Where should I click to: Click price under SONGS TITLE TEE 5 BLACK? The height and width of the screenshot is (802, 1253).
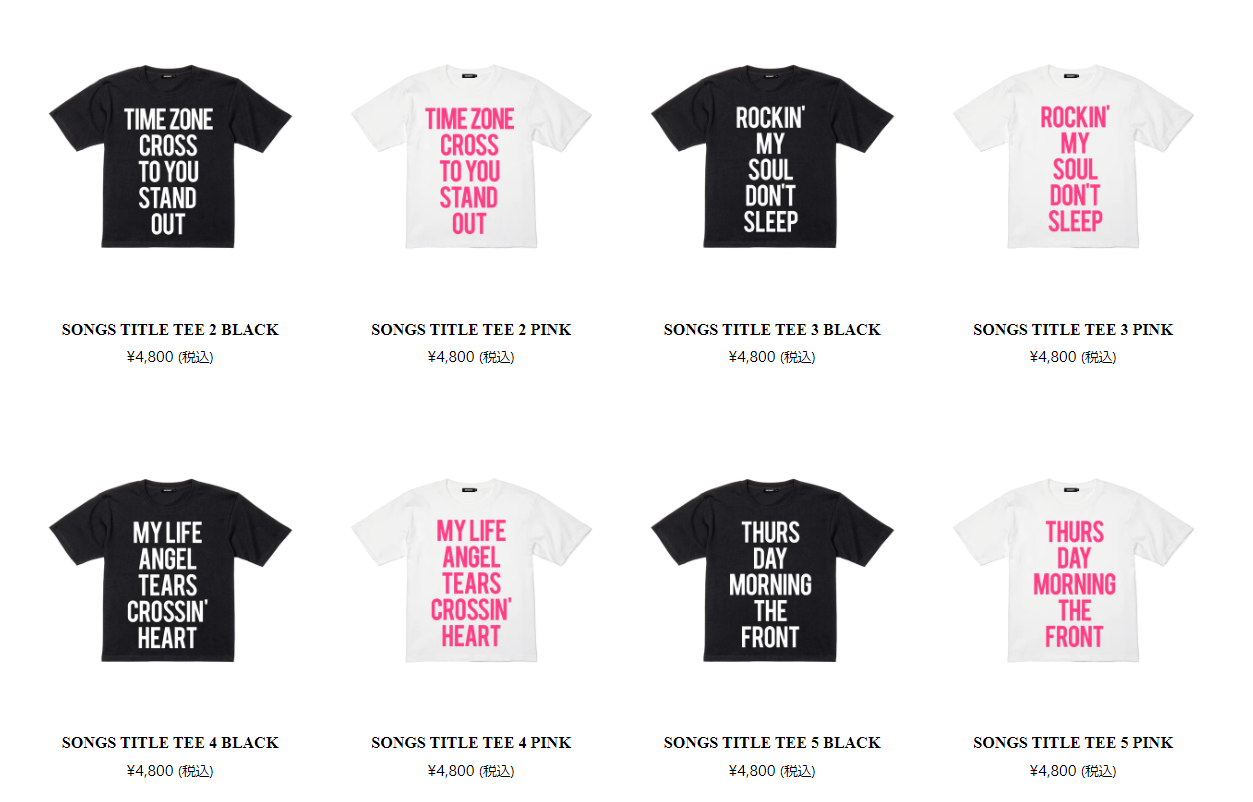pos(772,771)
